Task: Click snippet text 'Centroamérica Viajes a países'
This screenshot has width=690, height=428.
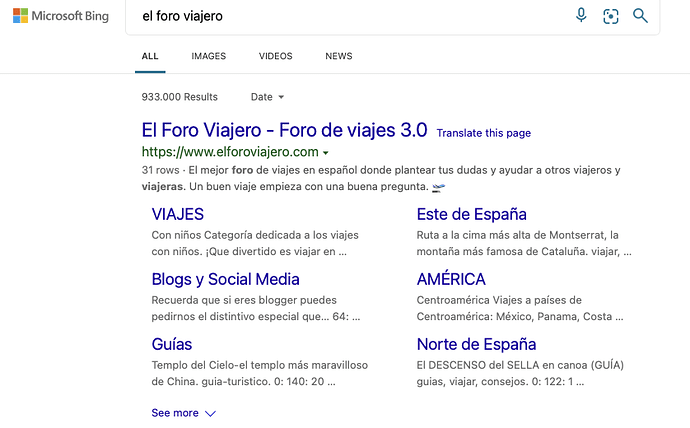Action: point(492,300)
